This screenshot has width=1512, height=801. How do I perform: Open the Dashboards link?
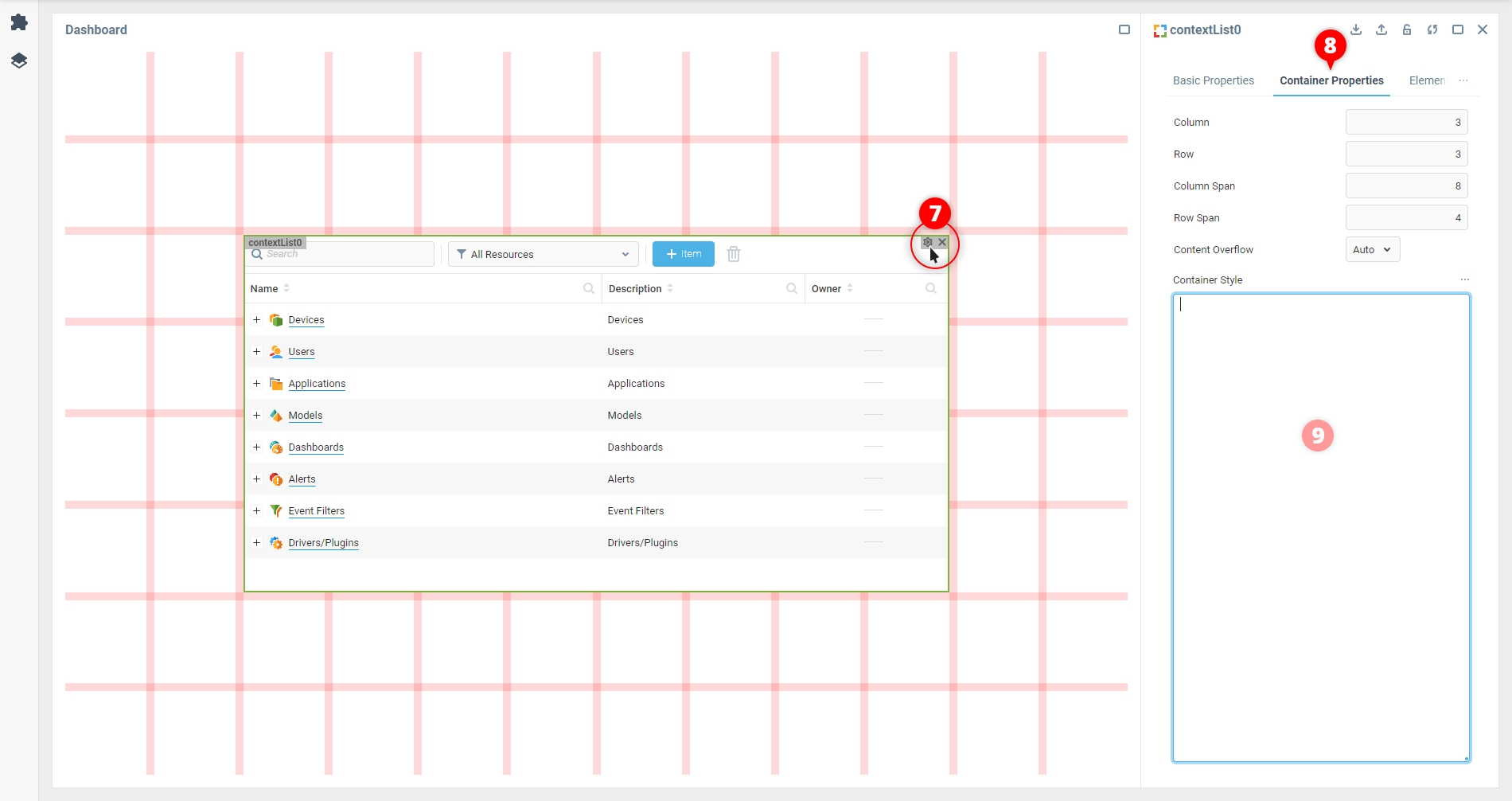316,447
